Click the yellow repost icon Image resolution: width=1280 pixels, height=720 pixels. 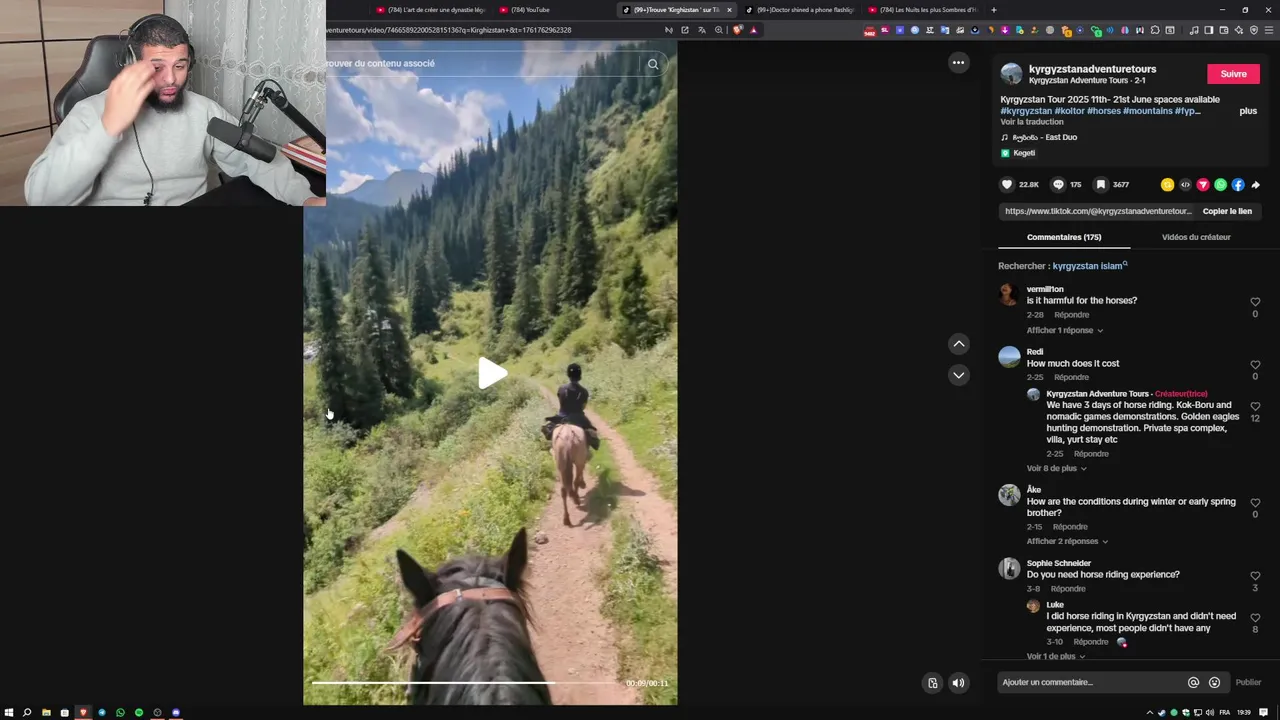click(1167, 185)
